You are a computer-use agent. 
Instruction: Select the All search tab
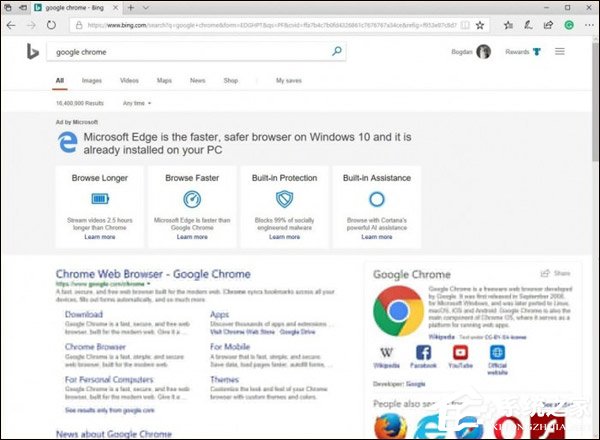tap(60, 80)
